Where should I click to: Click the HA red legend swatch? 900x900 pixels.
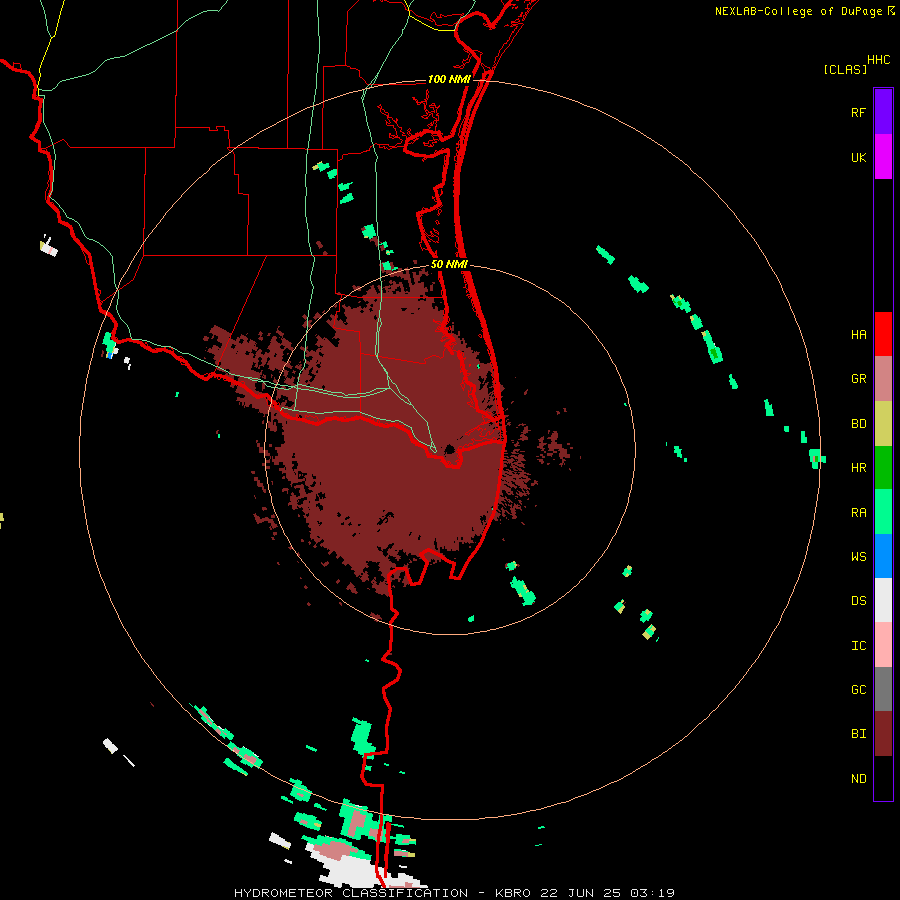coord(883,334)
